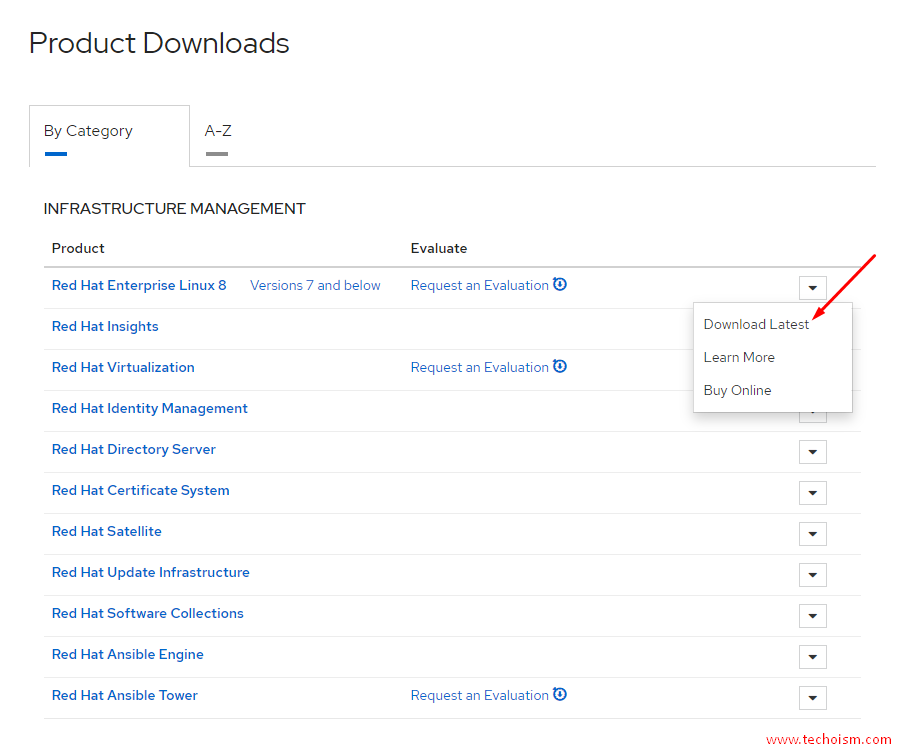Pick Buy Online from the dropdown menu
Screen dimensions: 903x753
[737, 390]
